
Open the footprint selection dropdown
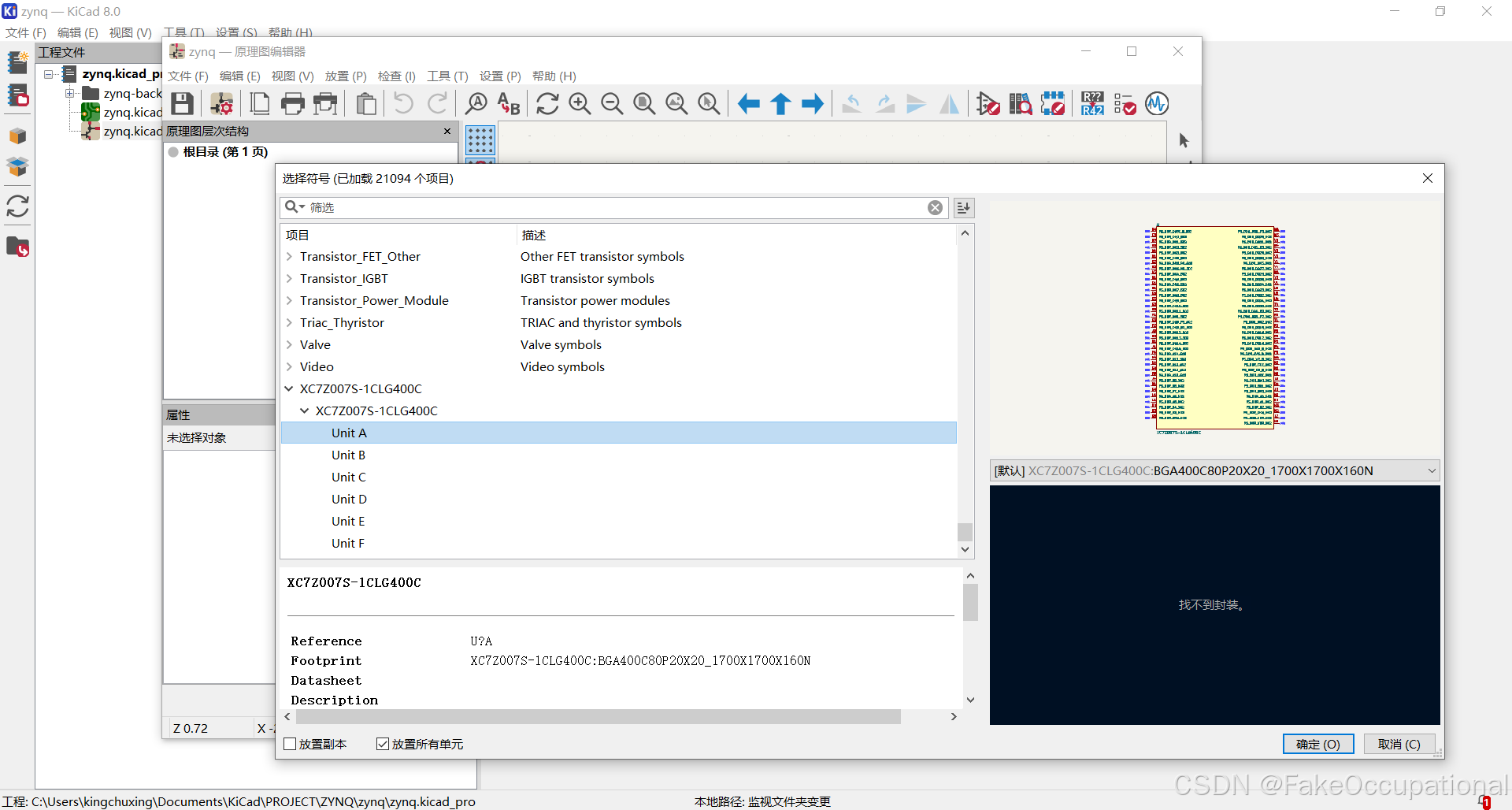click(1214, 470)
